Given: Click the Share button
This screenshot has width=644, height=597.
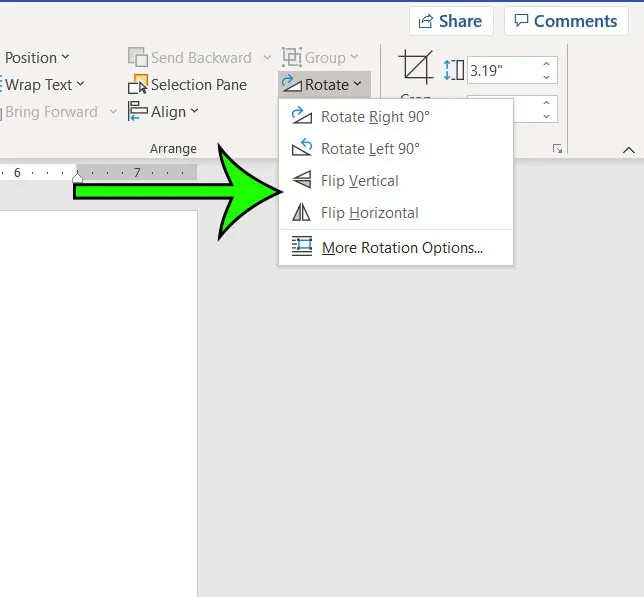Looking at the screenshot, I should pos(450,21).
